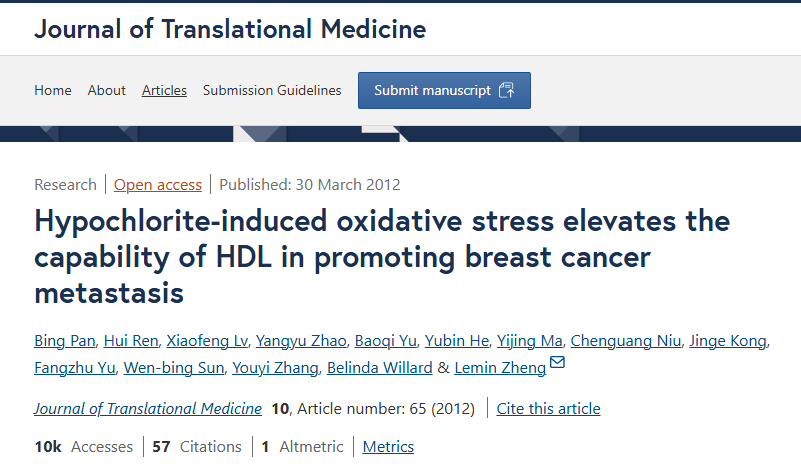
Task: Go to the Articles navigation link
Action: click(164, 90)
